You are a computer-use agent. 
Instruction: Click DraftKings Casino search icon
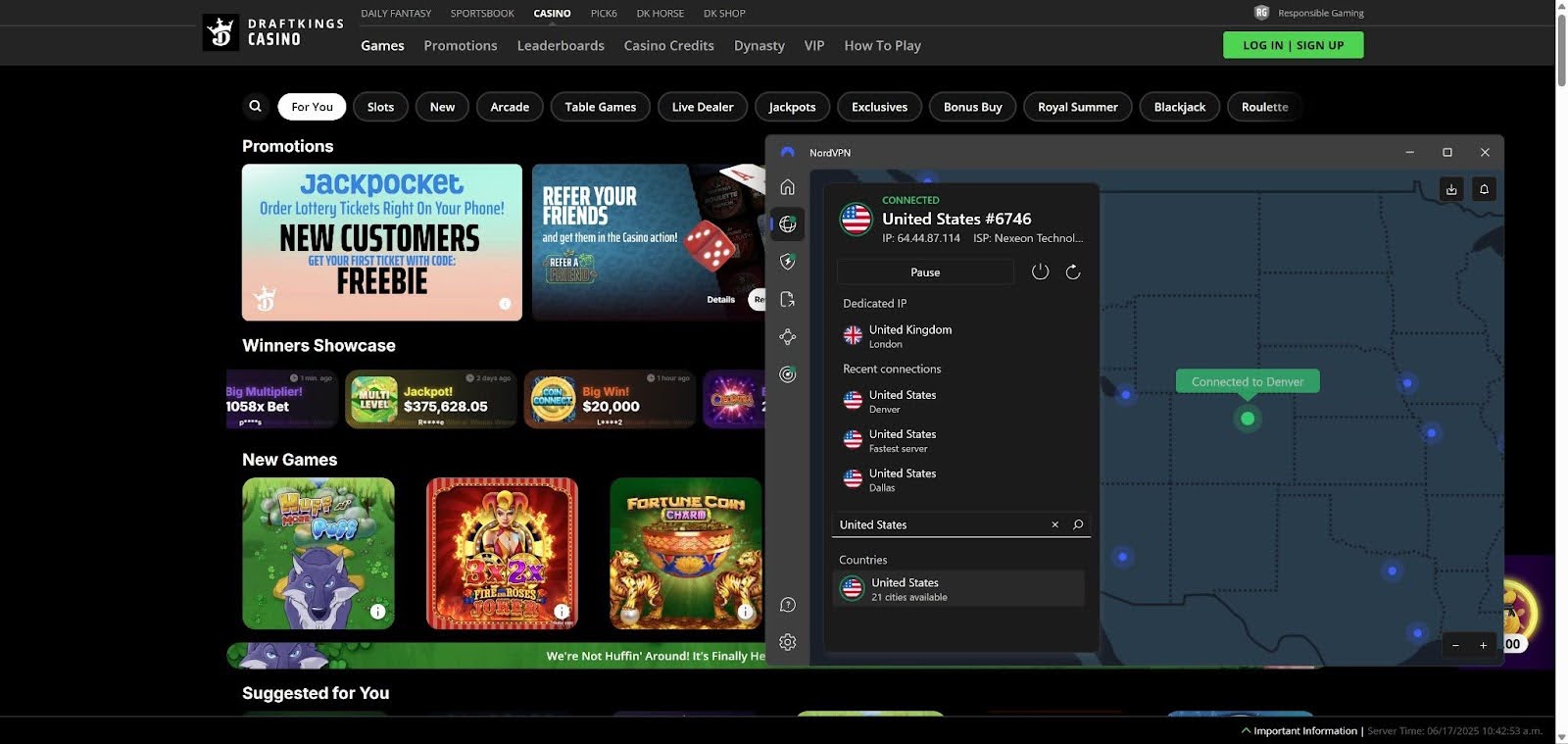(x=255, y=106)
